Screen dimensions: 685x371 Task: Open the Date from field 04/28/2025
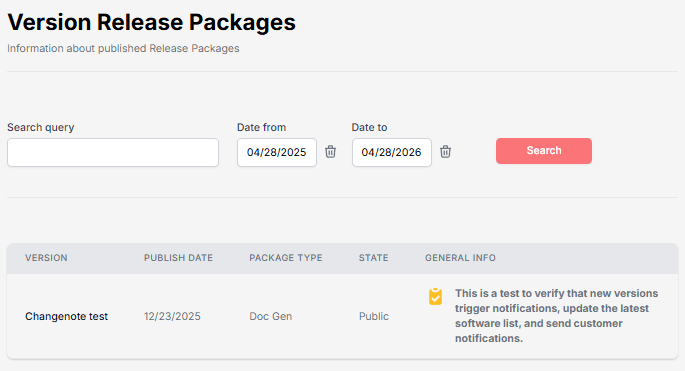(277, 153)
